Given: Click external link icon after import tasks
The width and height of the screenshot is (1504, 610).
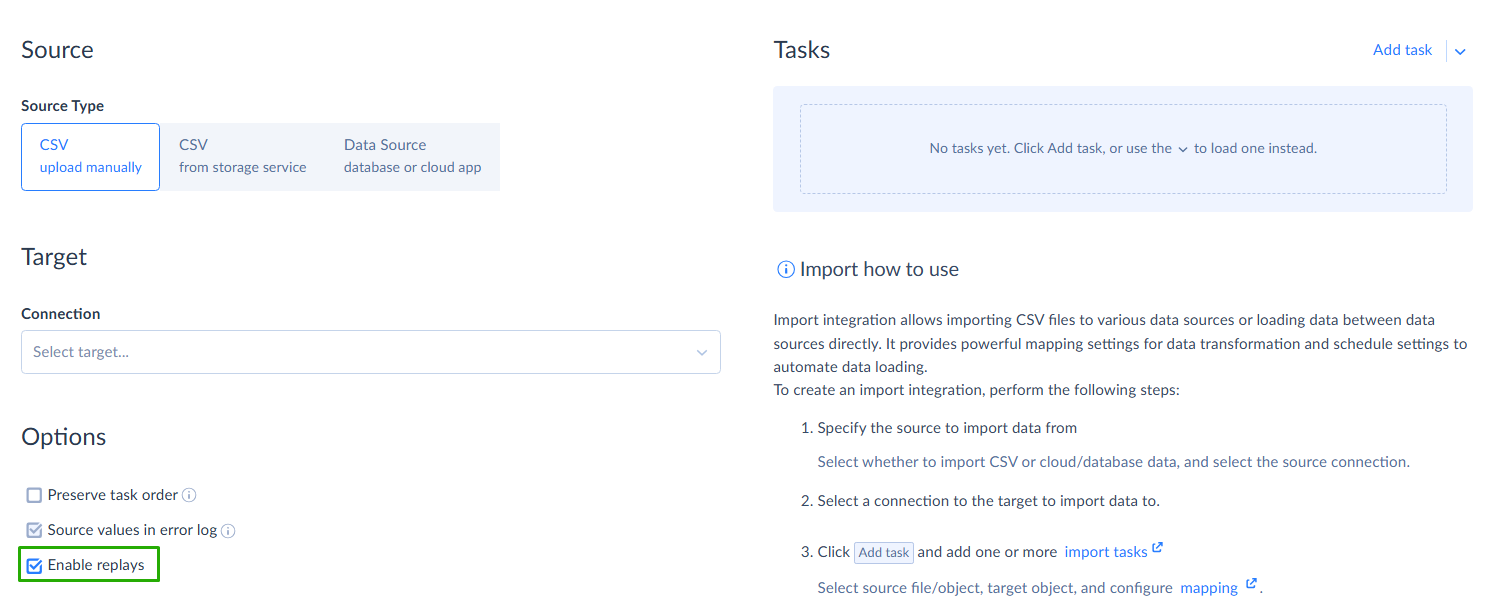Looking at the screenshot, I should point(1158,548).
